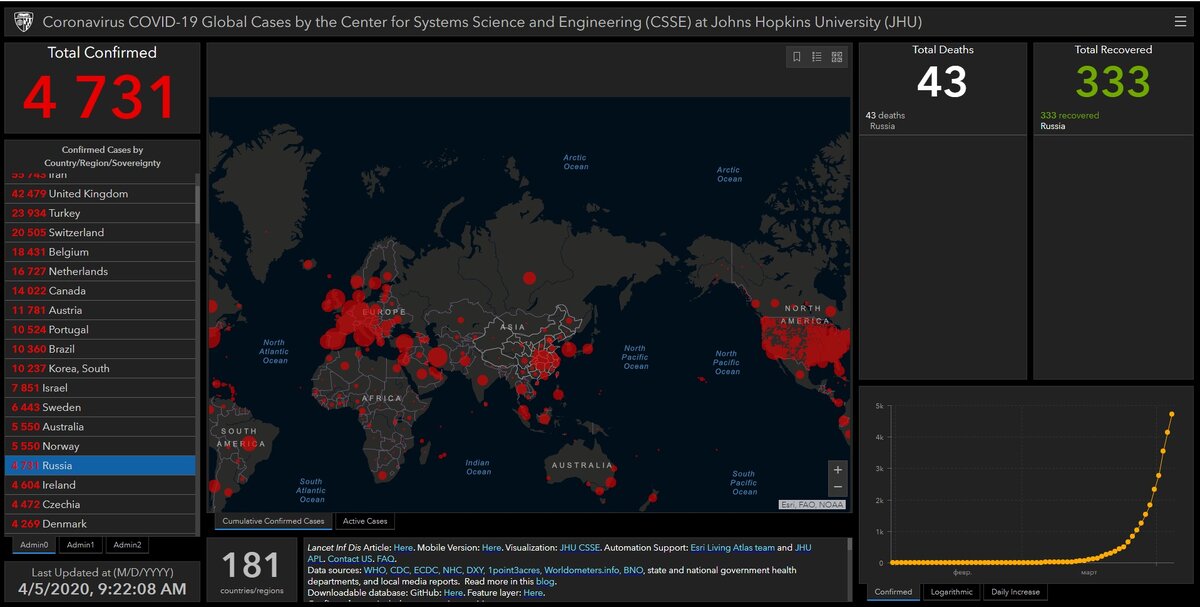The width and height of the screenshot is (1200, 607).
Task: Select Canada in country list
Action: (x=100, y=291)
